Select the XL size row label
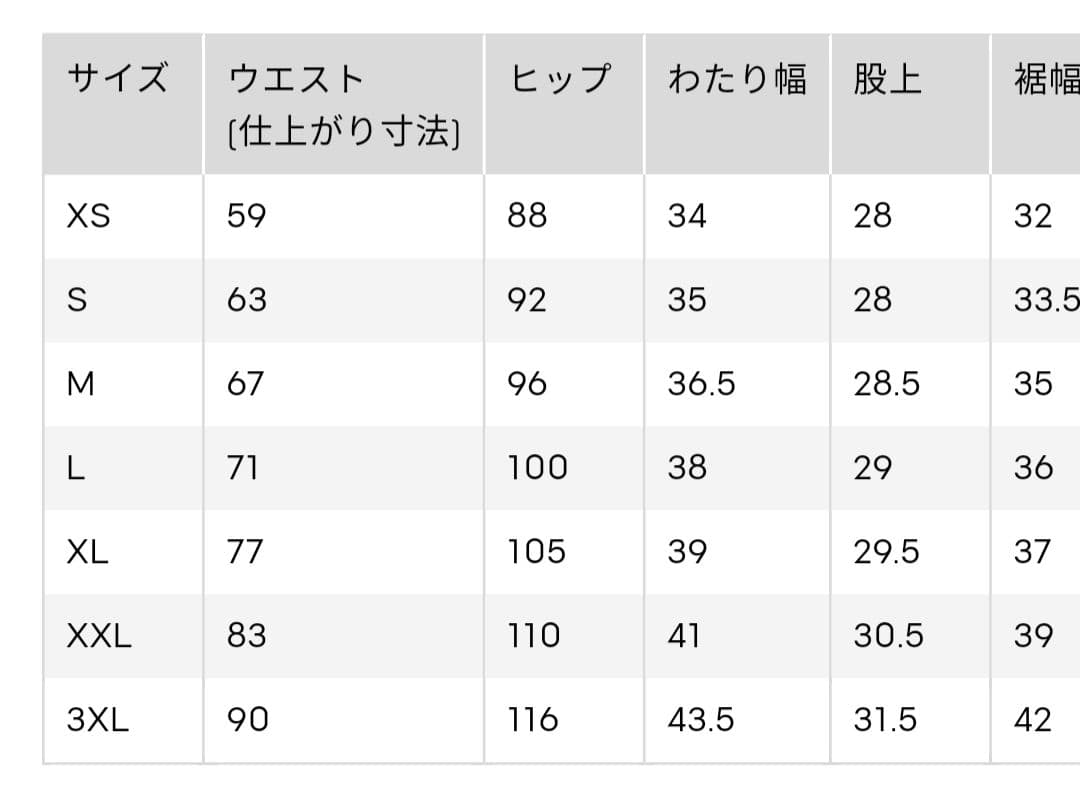1080x797 pixels. click(87, 552)
